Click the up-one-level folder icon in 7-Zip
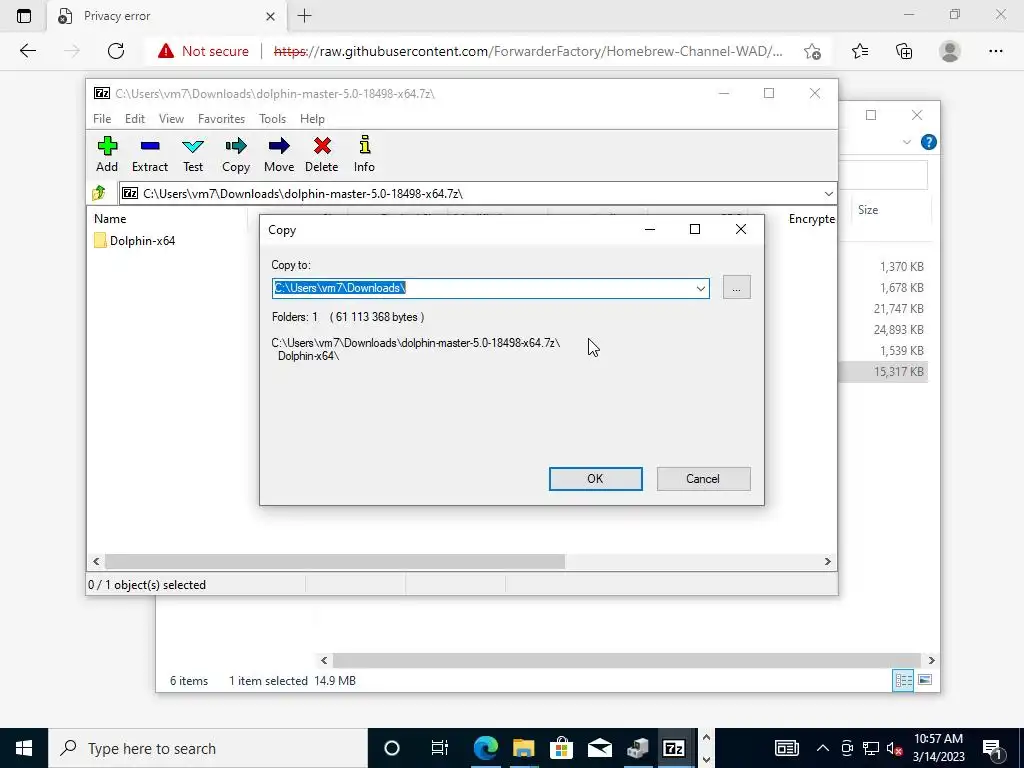Screen dimensions: 1024x768 (x=99, y=193)
